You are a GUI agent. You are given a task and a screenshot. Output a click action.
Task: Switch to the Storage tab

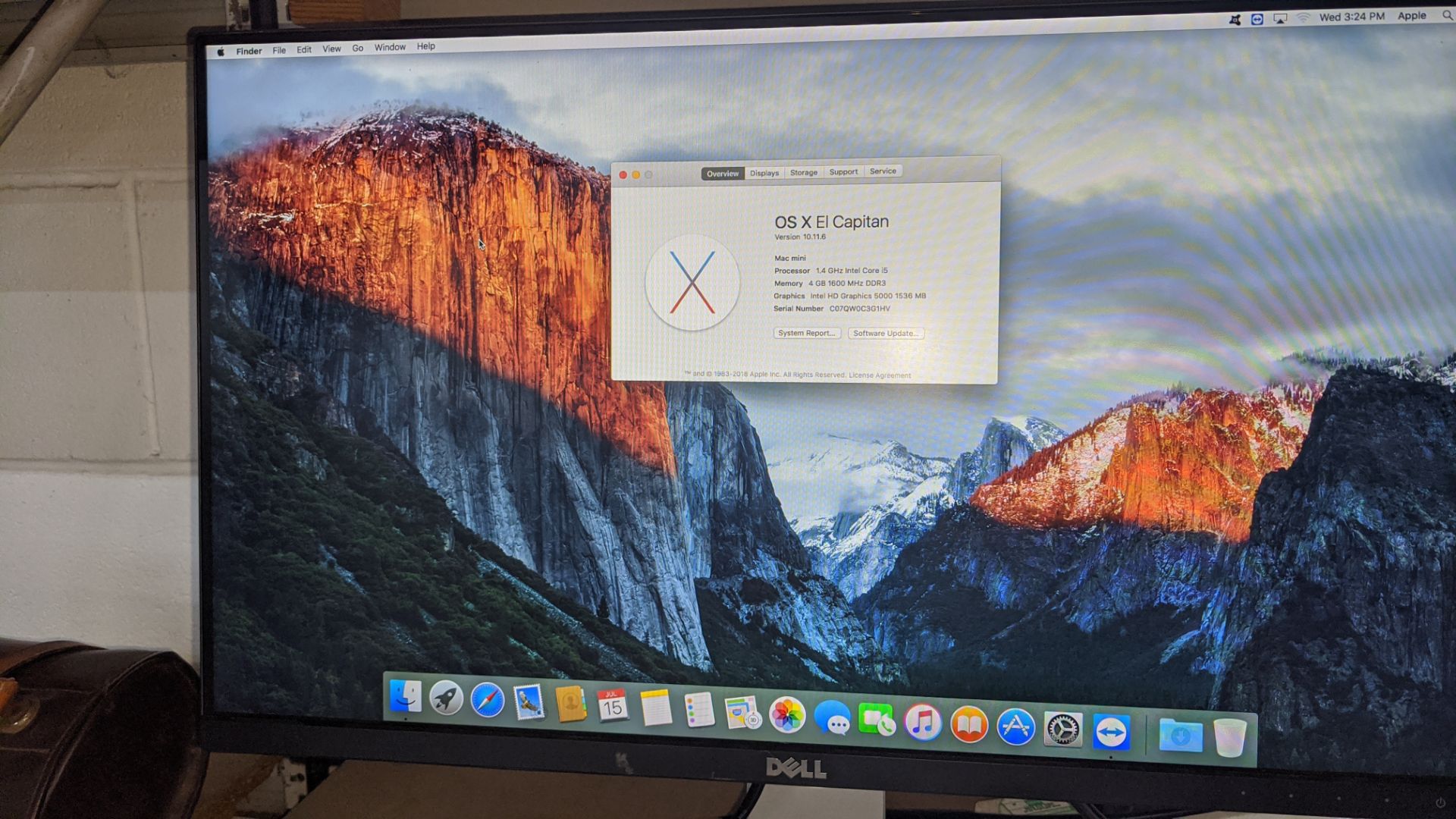(803, 172)
